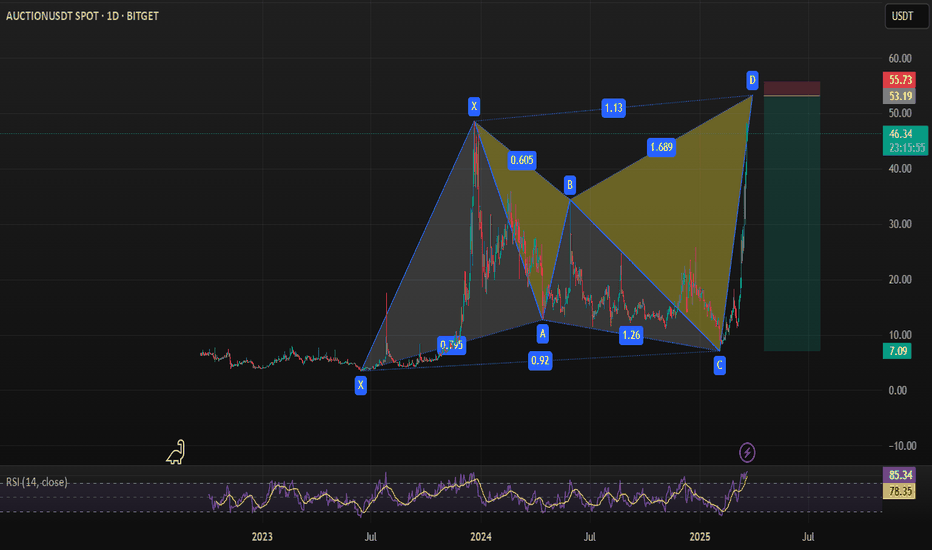Click the 2023 label on time axis
The height and width of the screenshot is (550, 932).
click(x=262, y=537)
